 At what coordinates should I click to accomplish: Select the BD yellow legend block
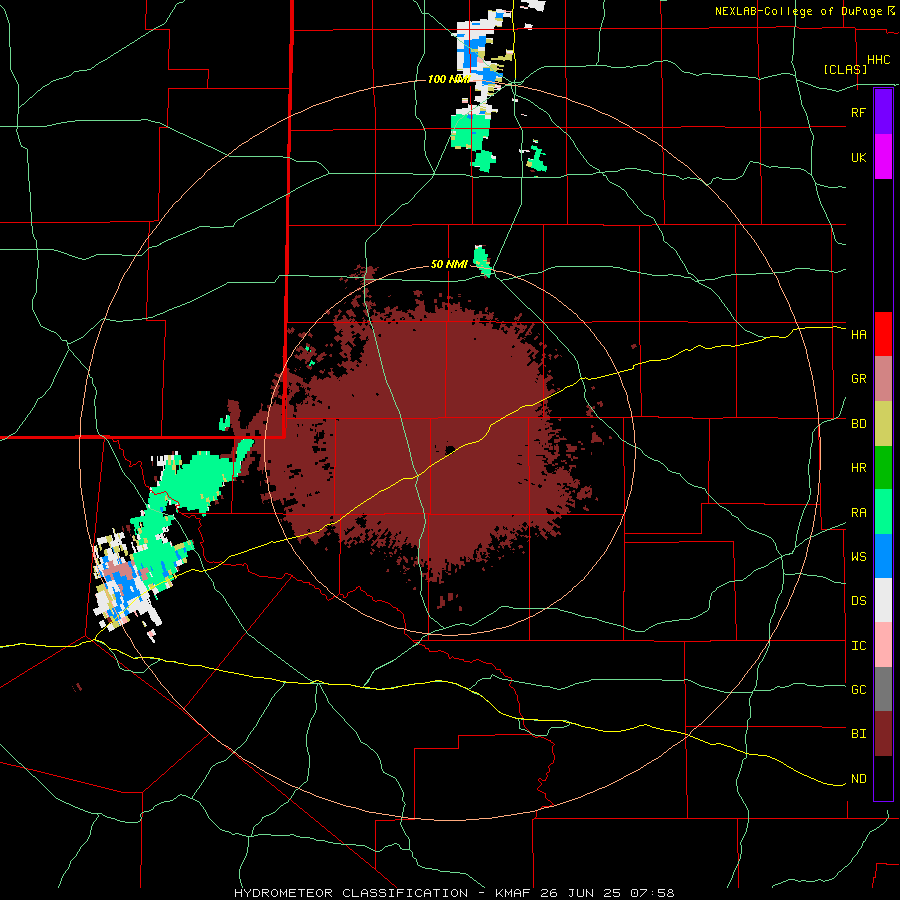click(x=883, y=424)
